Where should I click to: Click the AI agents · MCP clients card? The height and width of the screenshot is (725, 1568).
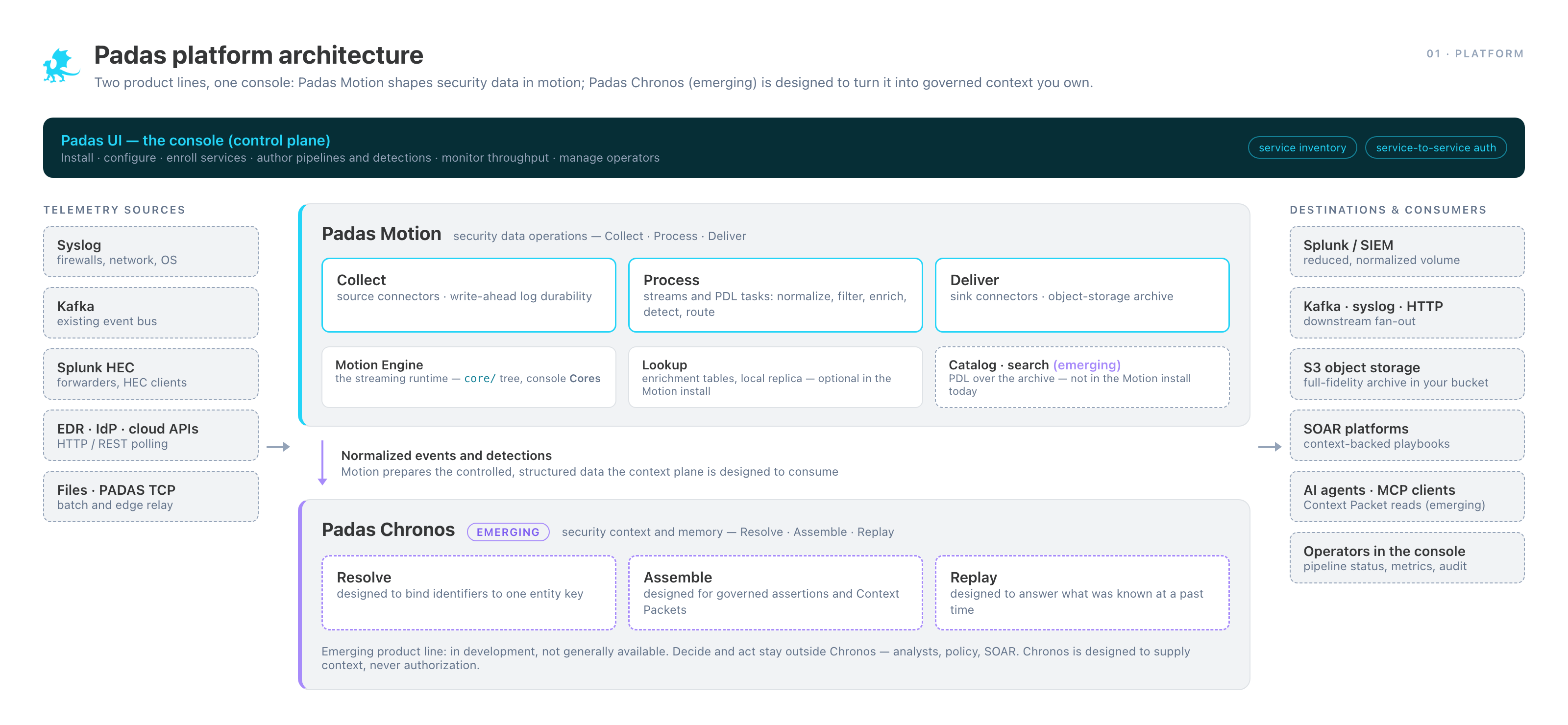pos(1407,497)
